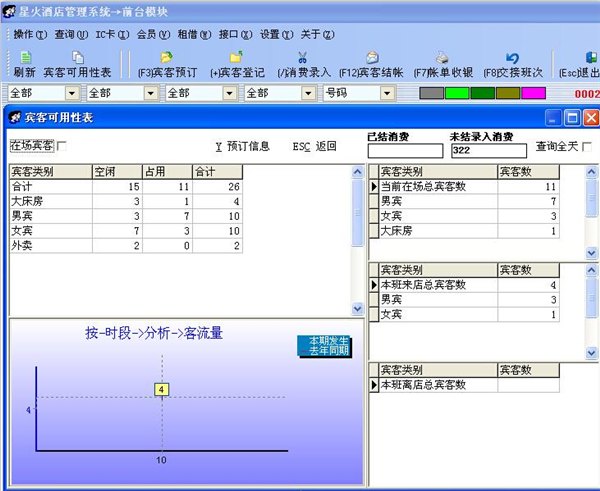Expand the second 全部 filter dropdown

point(151,93)
